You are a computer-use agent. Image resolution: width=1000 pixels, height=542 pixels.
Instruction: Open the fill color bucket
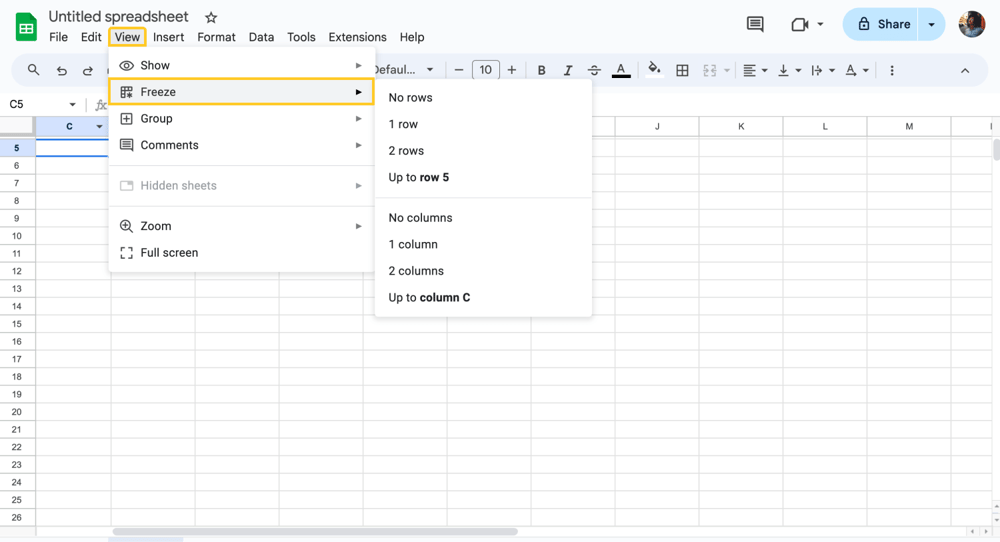tap(654, 70)
